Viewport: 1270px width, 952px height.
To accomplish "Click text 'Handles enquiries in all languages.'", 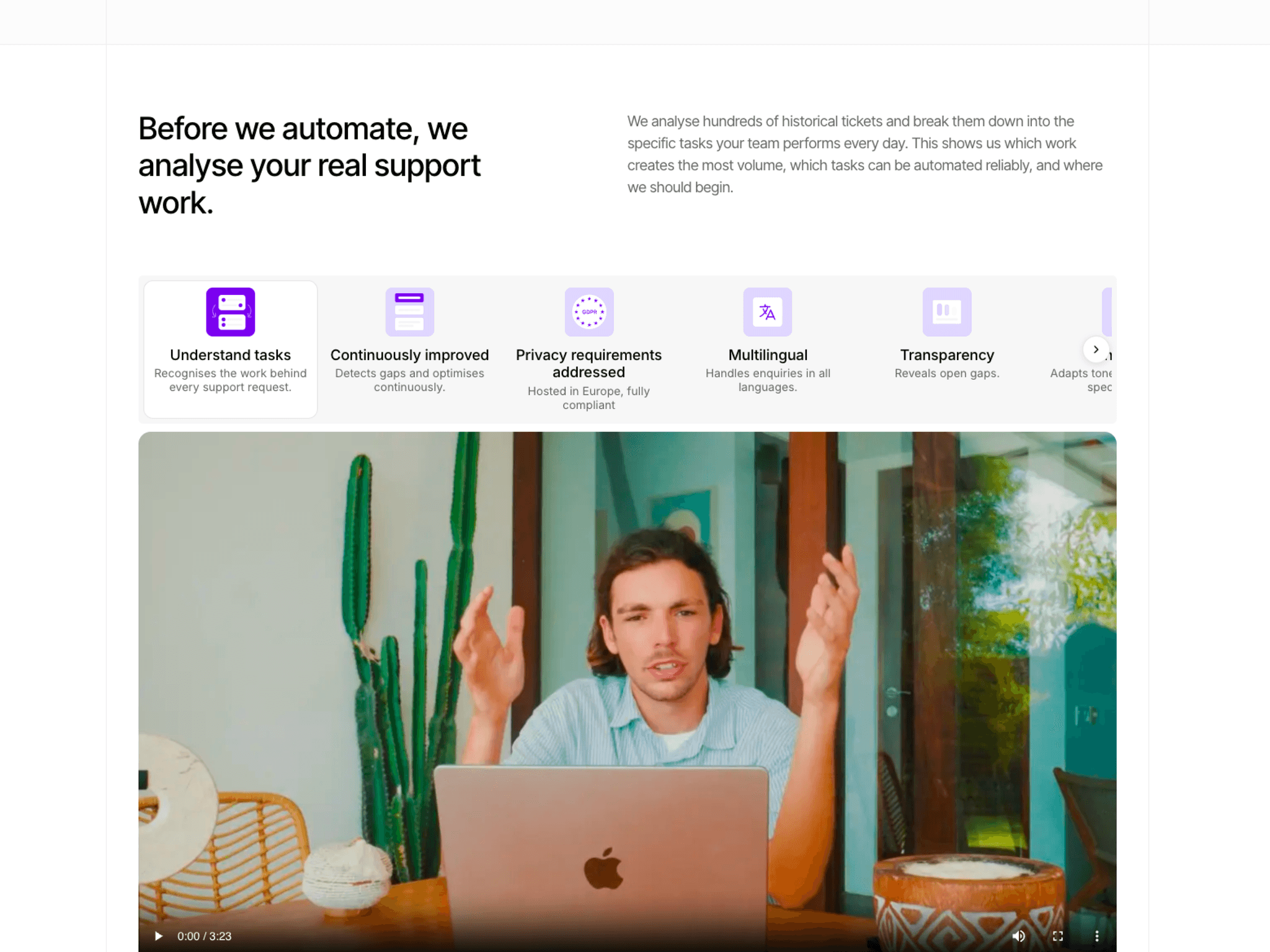I will (768, 380).
